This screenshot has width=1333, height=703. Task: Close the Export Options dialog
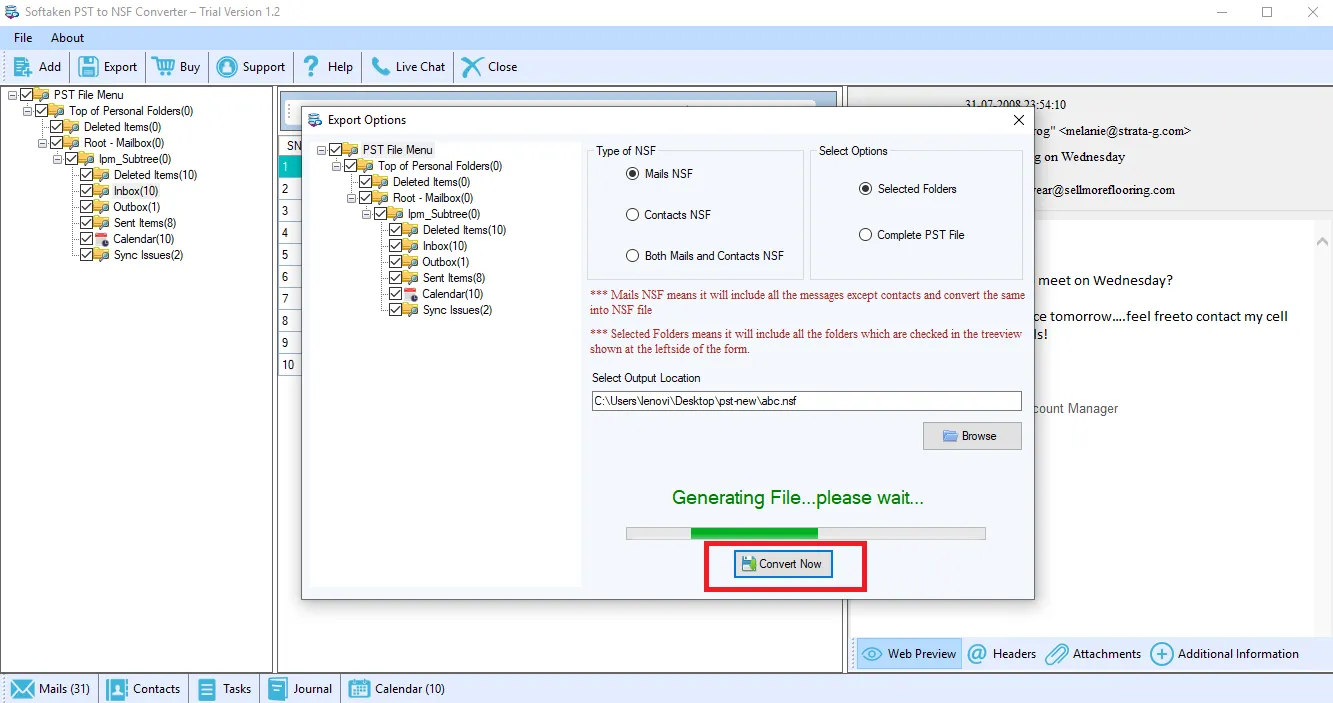[1018, 120]
